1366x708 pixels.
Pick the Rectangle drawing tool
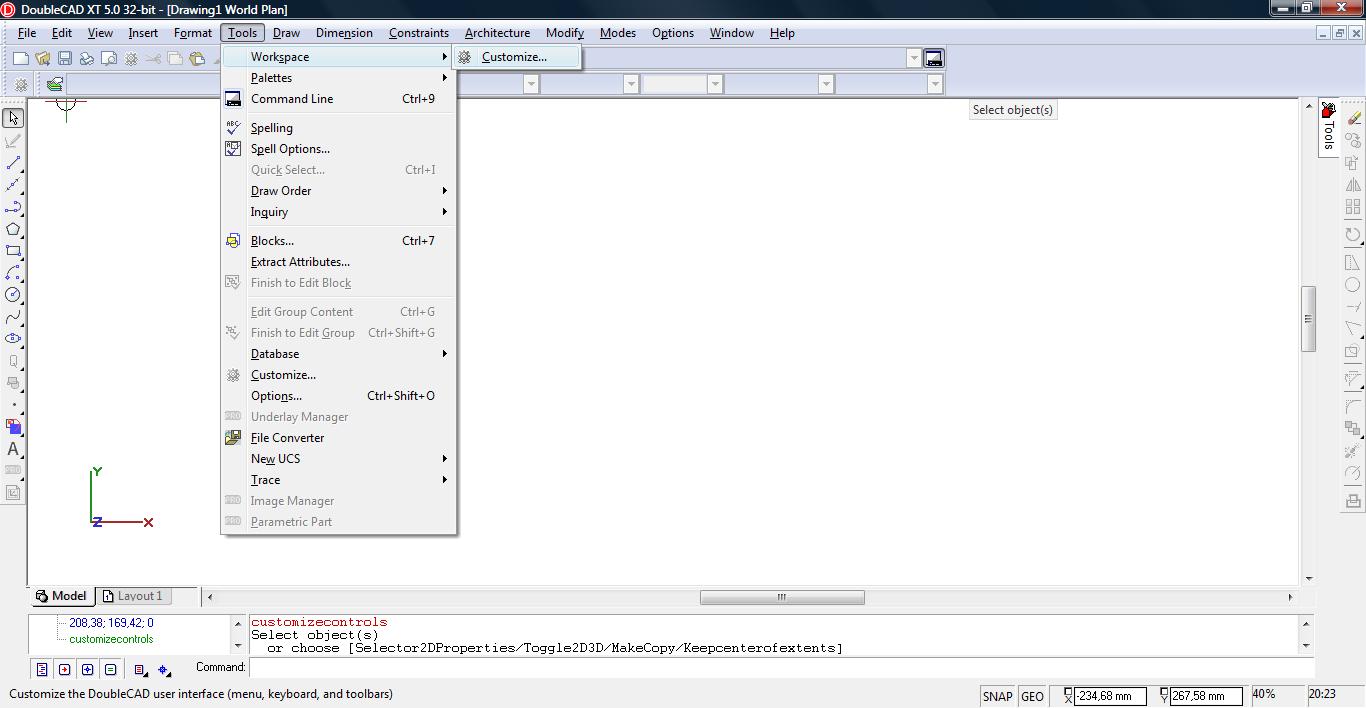coord(13,251)
